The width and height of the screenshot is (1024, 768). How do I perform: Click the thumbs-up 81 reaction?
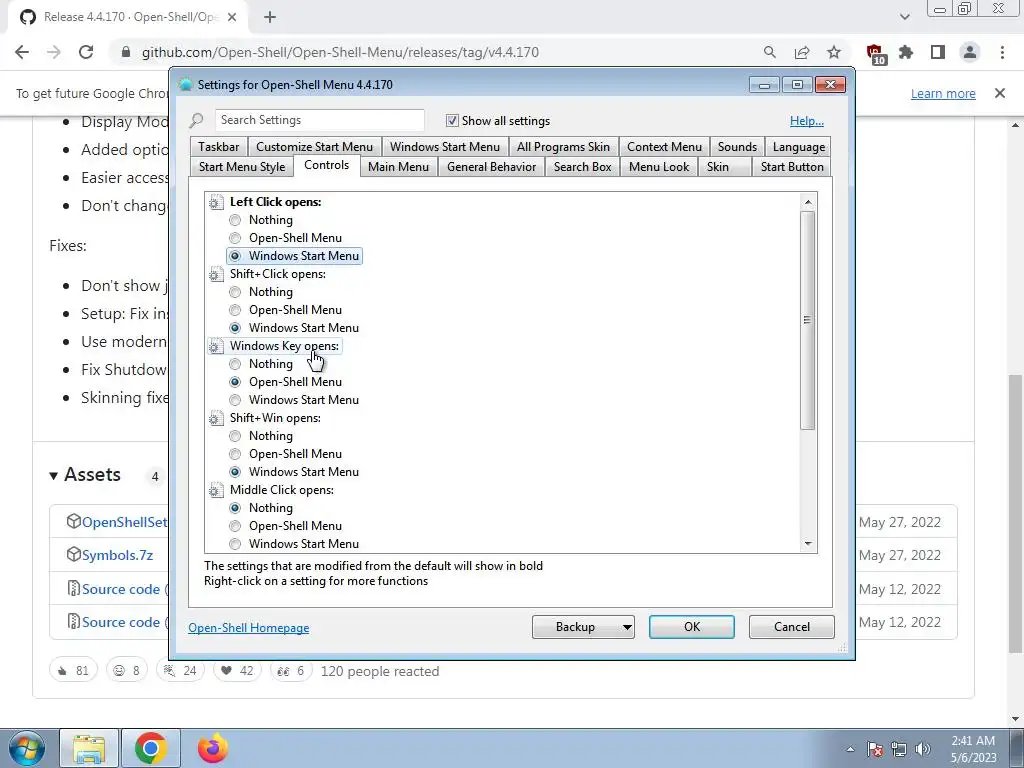pos(73,671)
